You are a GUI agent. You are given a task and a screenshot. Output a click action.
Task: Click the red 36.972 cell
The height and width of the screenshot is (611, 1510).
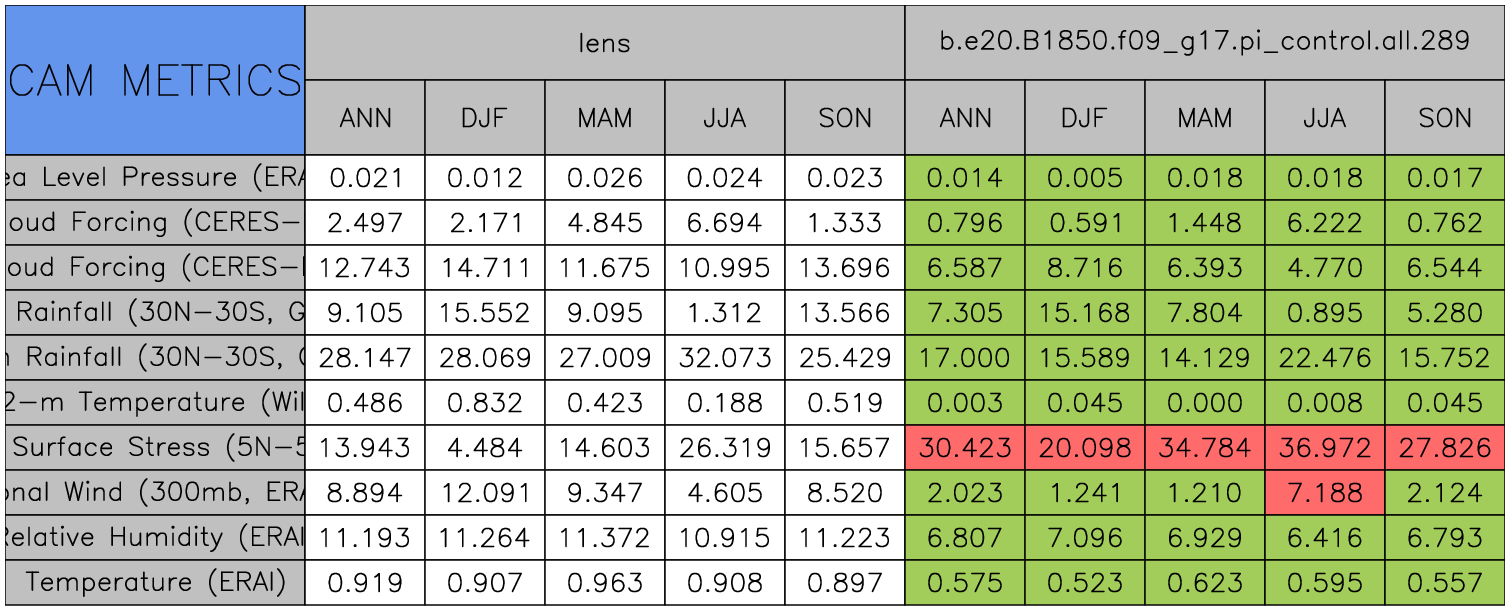coord(1324,447)
